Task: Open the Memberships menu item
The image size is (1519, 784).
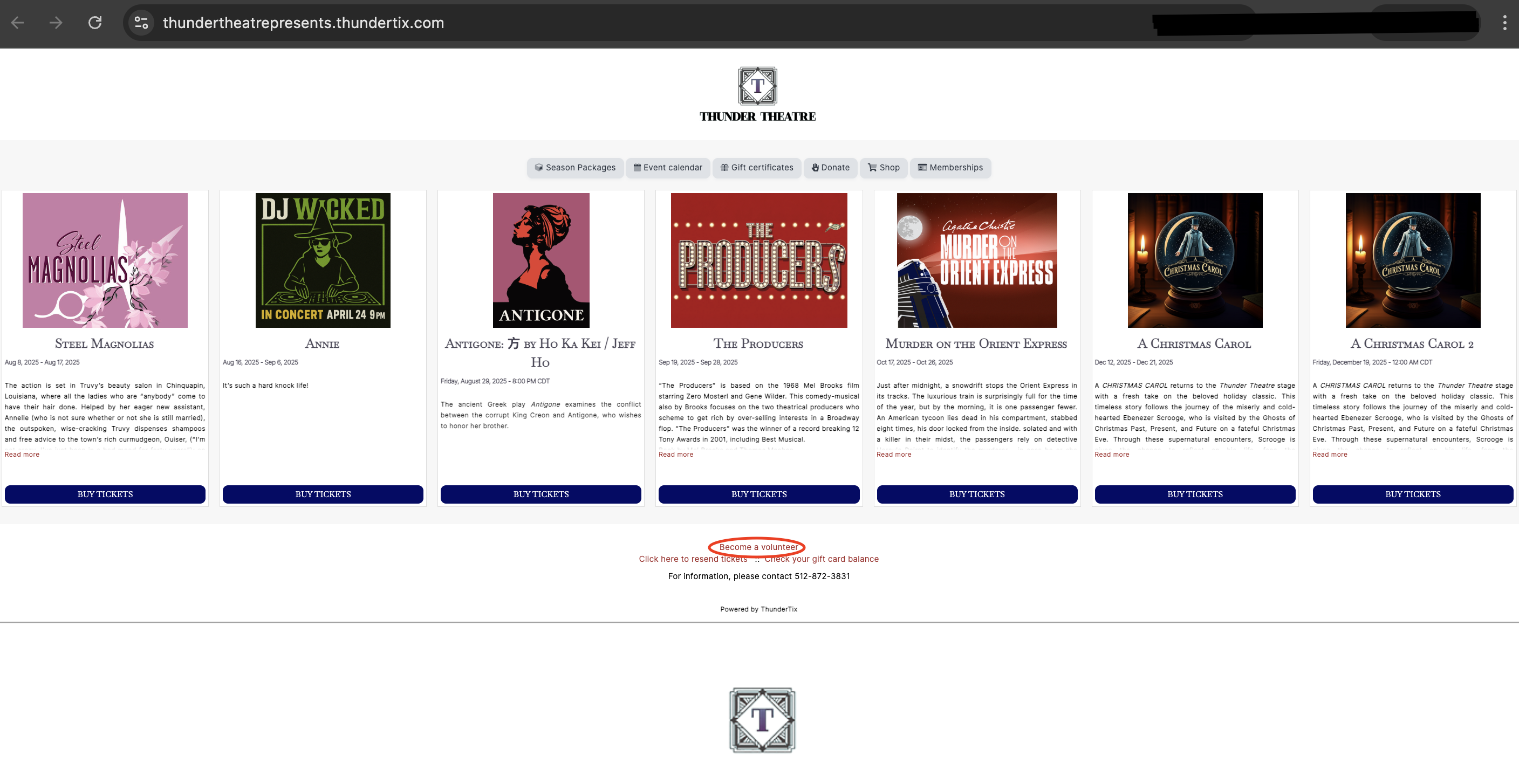Action: coord(950,167)
